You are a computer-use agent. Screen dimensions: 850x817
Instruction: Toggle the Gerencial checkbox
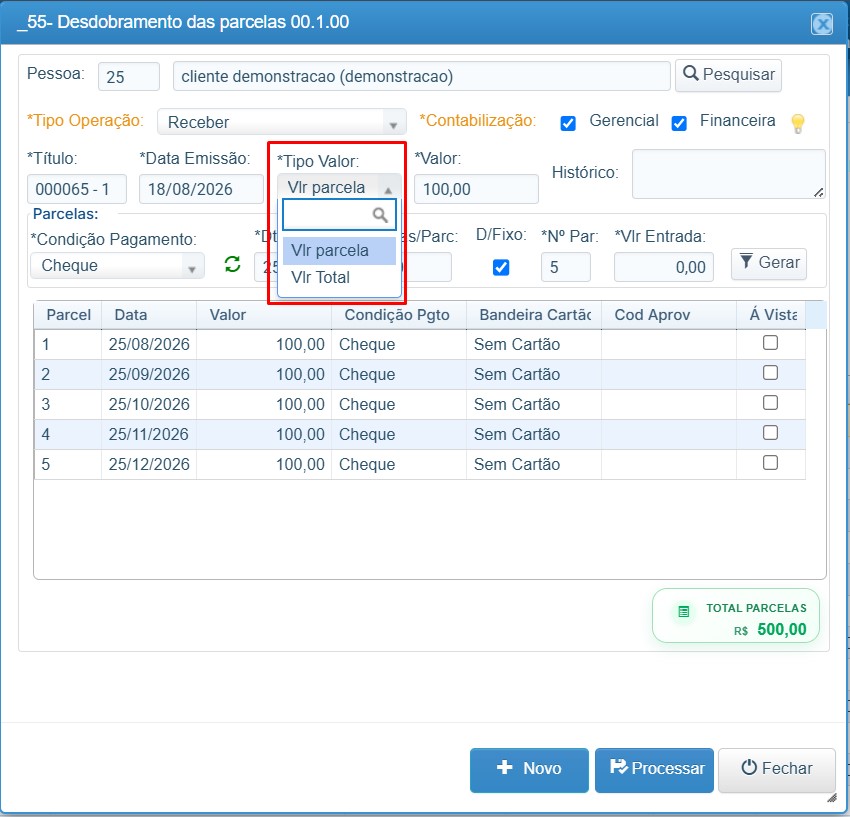(568, 124)
